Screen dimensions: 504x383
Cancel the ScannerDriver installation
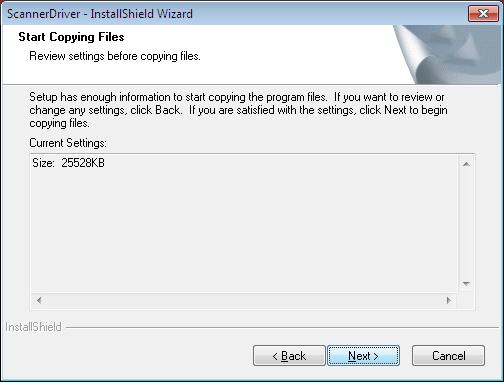448,356
